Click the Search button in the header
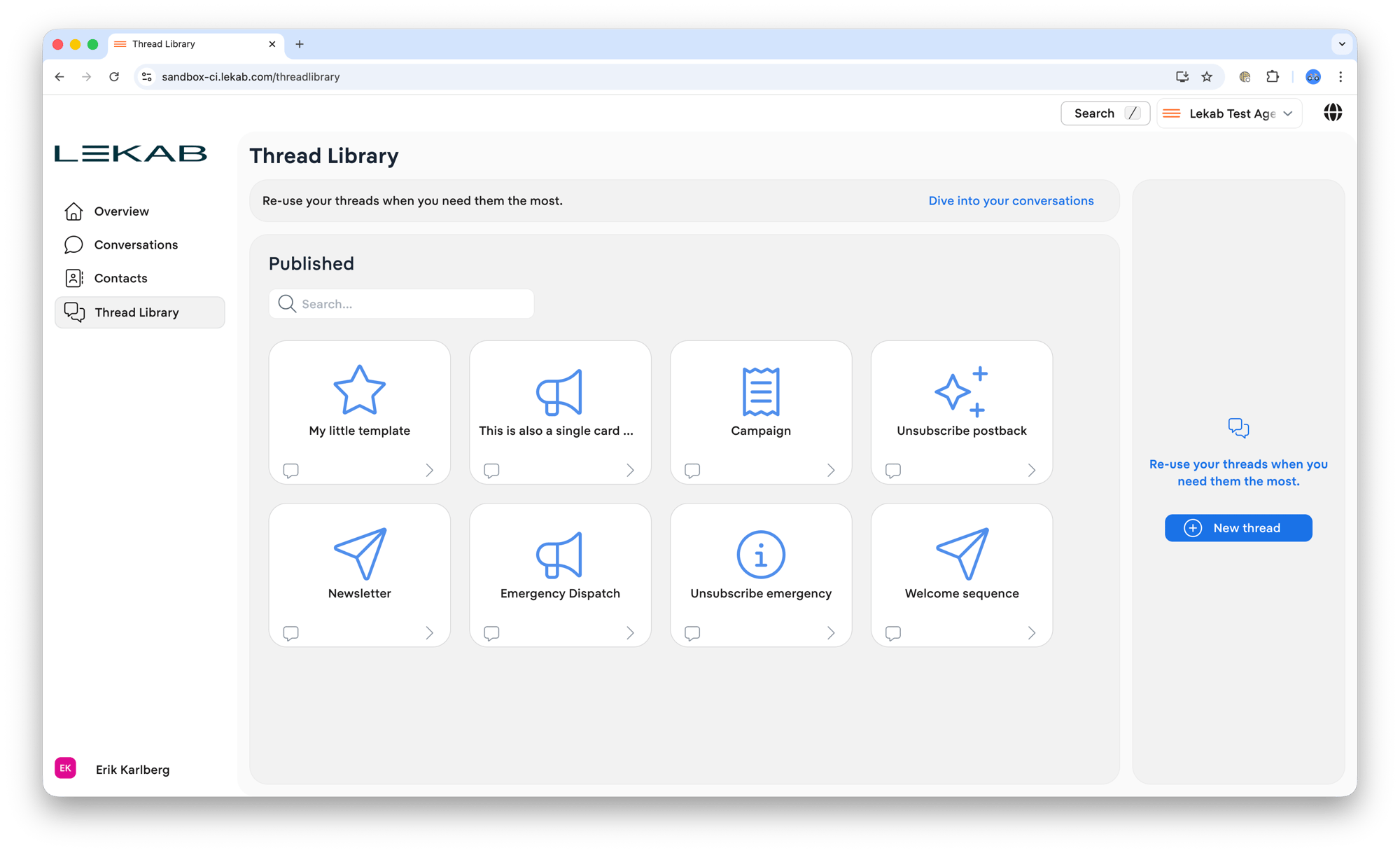 1105,113
